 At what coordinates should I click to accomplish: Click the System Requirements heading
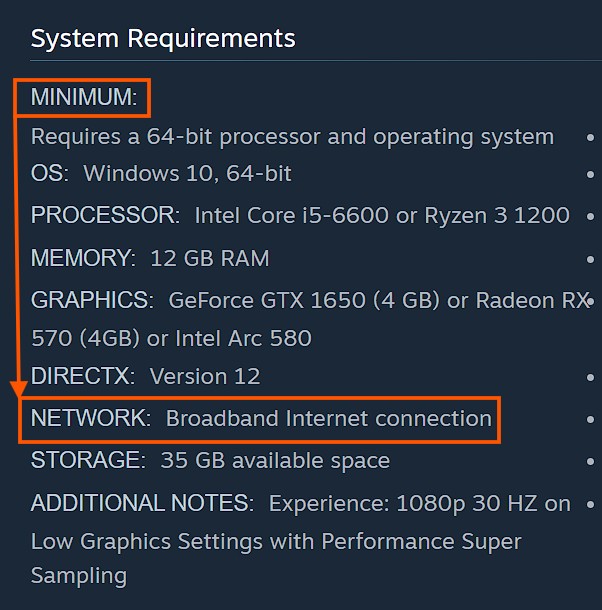[x=163, y=39]
